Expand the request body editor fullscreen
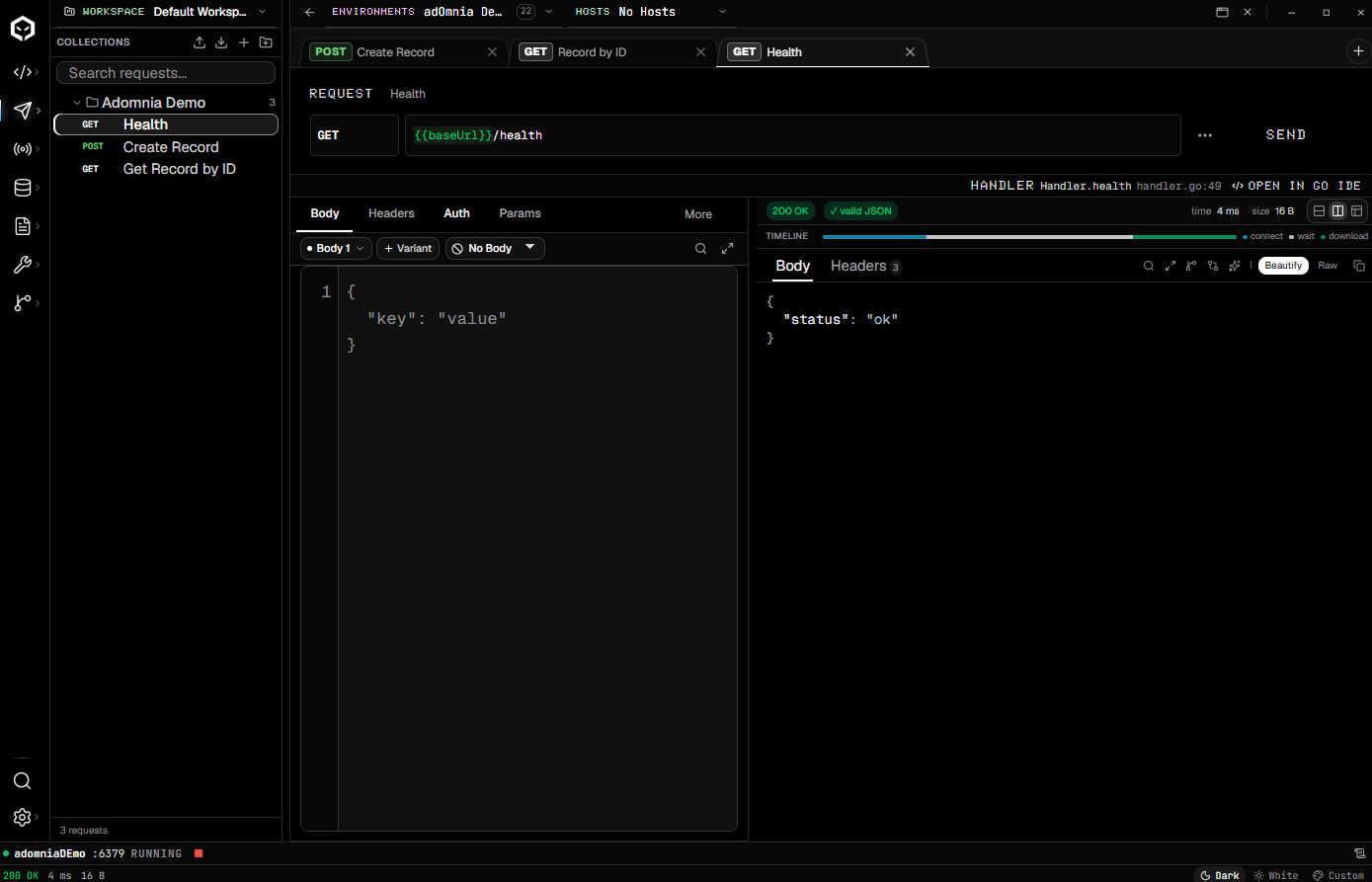Screen dimensions: 1372x882 (728, 249)
